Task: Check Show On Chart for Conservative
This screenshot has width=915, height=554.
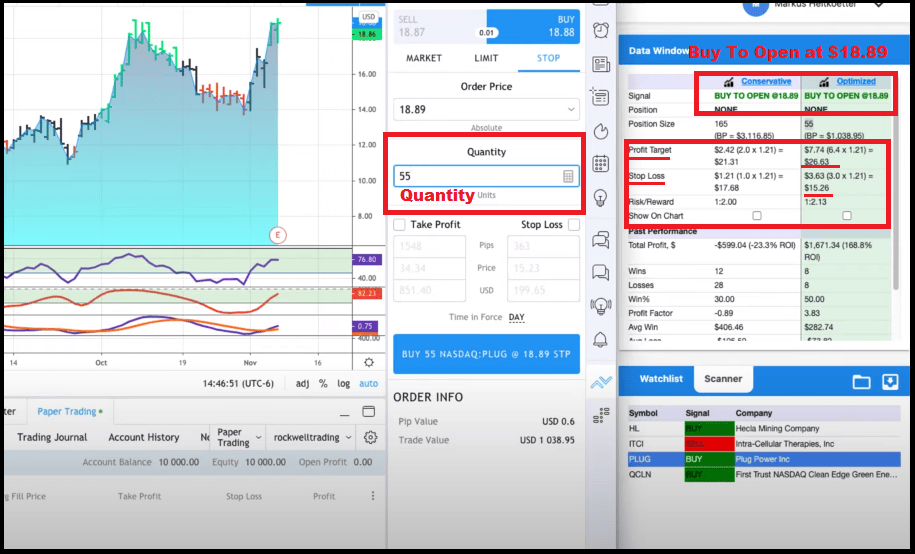Action: pyautogui.click(x=757, y=215)
